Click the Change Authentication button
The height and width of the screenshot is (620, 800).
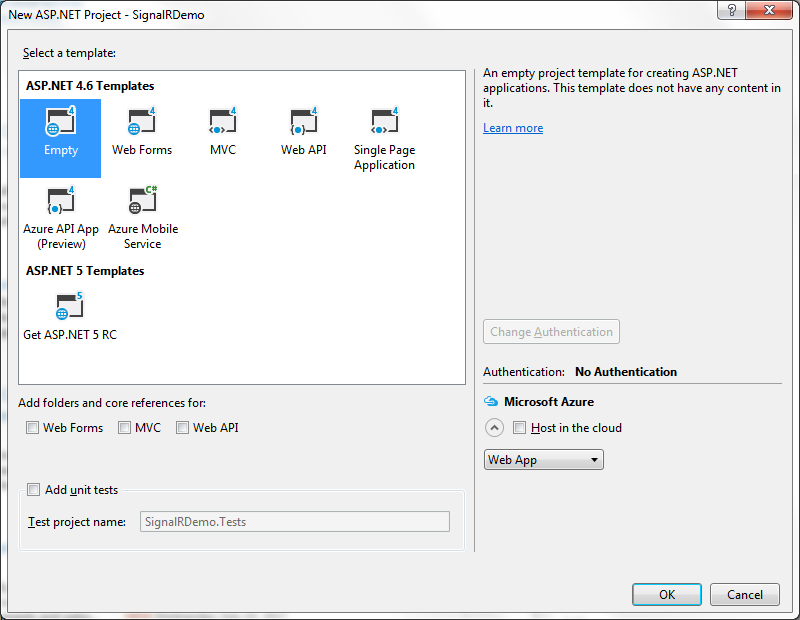pyautogui.click(x=552, y=332)
